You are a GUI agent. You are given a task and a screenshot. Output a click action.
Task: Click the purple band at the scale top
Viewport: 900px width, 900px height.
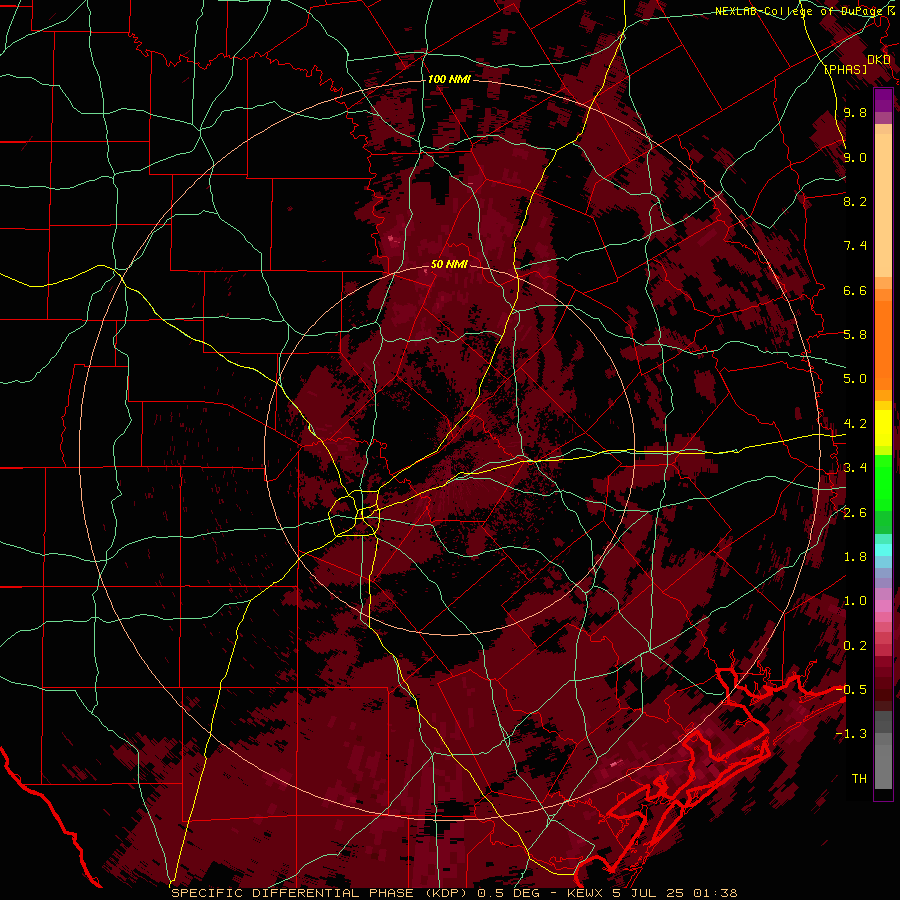point(883,100)
